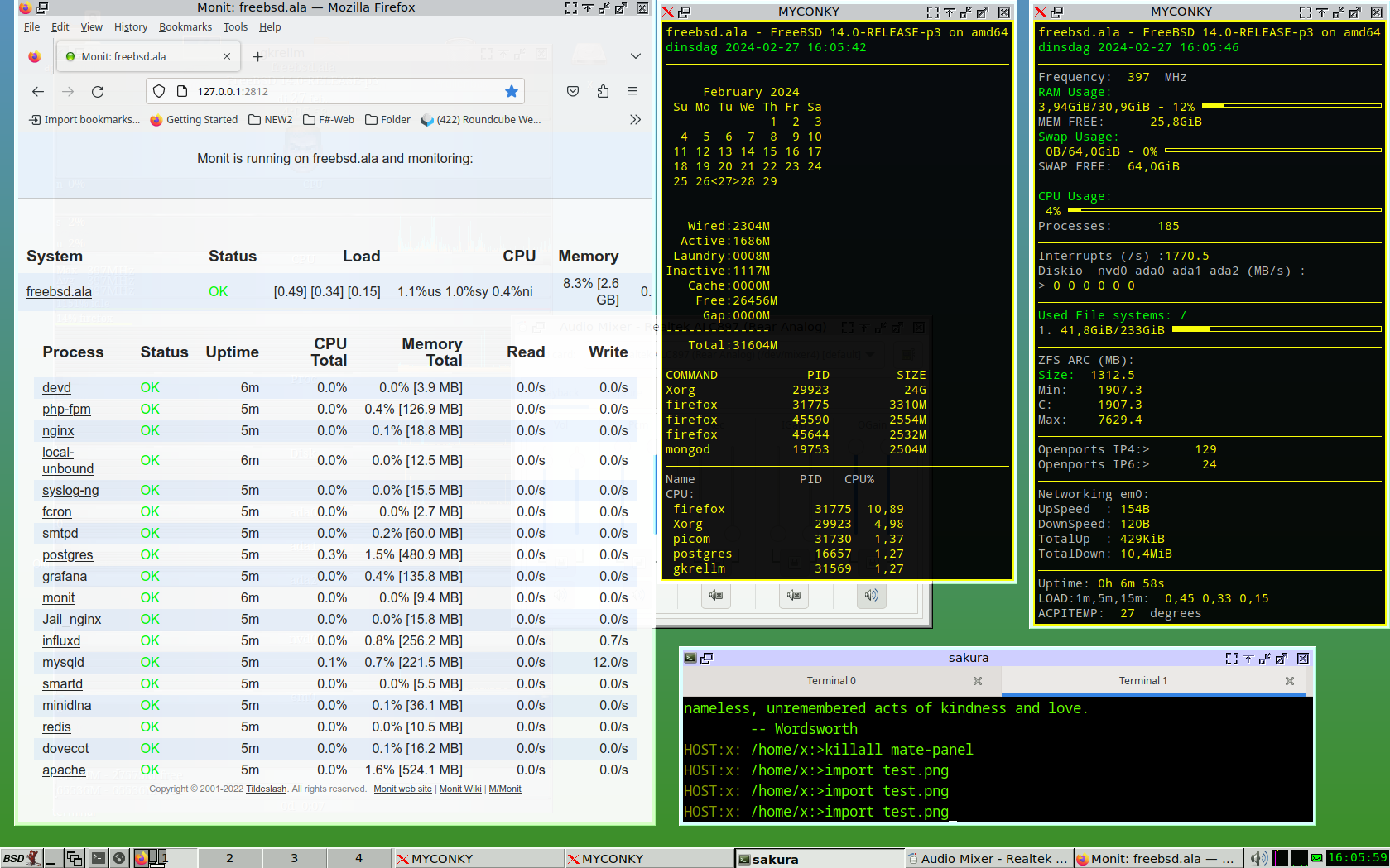1390x868 pixels.
Task: Click second muted speaker in Audio Mixer
Action: 794,595
